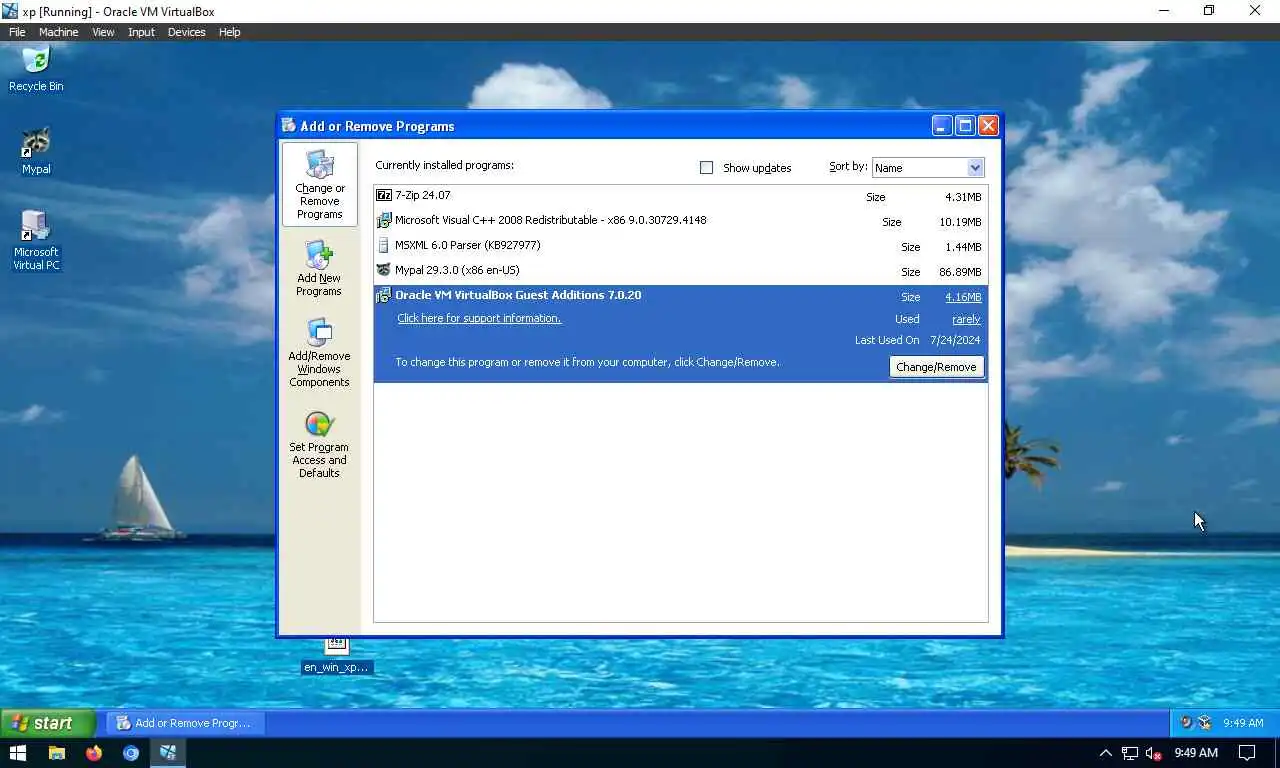Click the 1.44MB size value
This screenshot has height=768, width=1280.
click(x=963, y=247)
